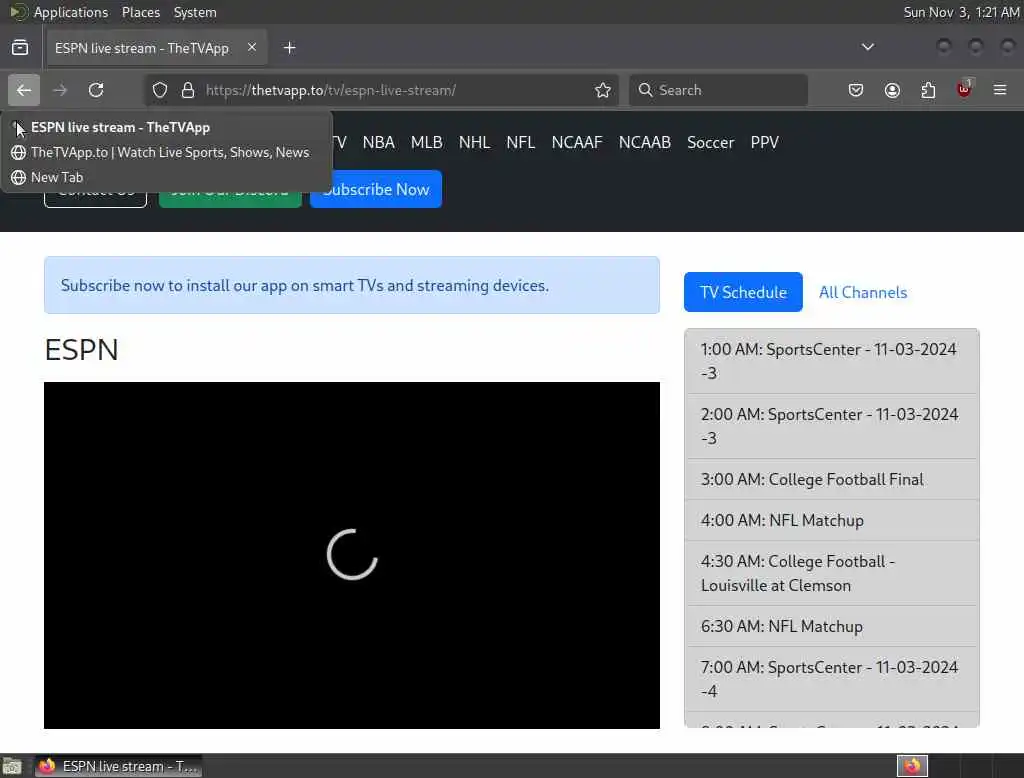Screen dimensions: 1024x778
Task: Open the Firefox View icon
Action: coord(20,48)
